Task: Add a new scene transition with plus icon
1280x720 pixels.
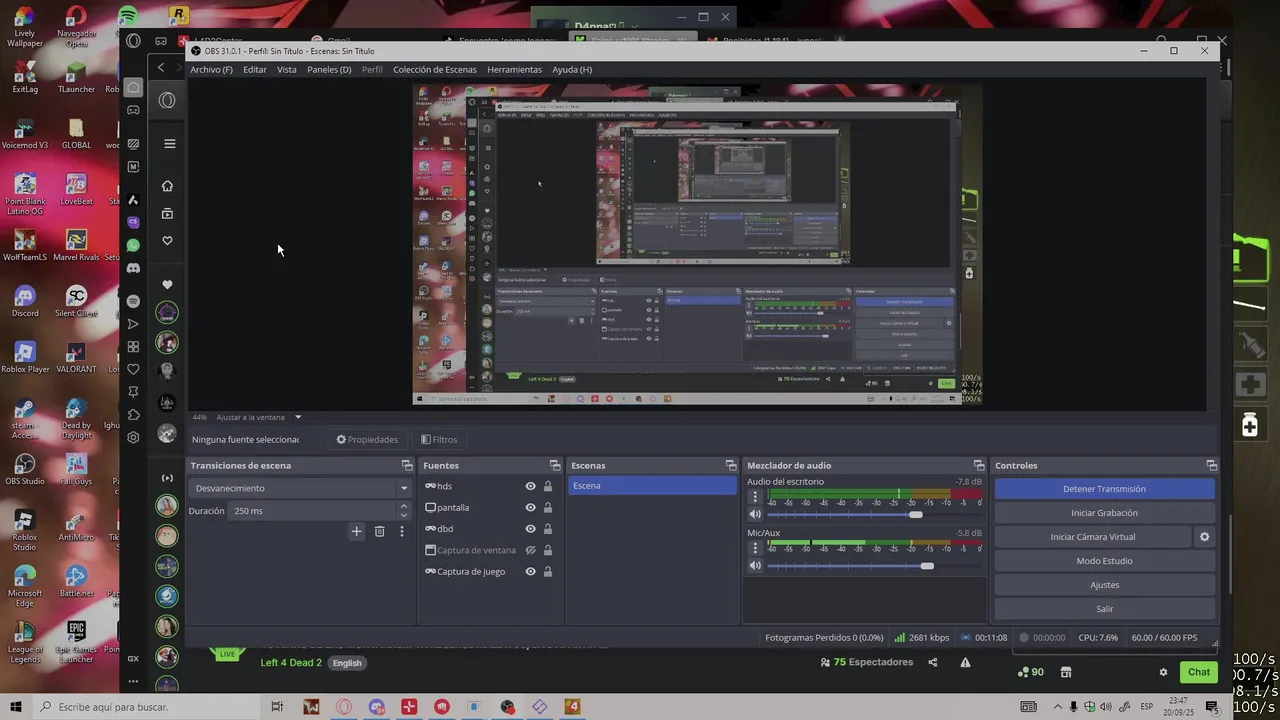Action: coord(356,531)
